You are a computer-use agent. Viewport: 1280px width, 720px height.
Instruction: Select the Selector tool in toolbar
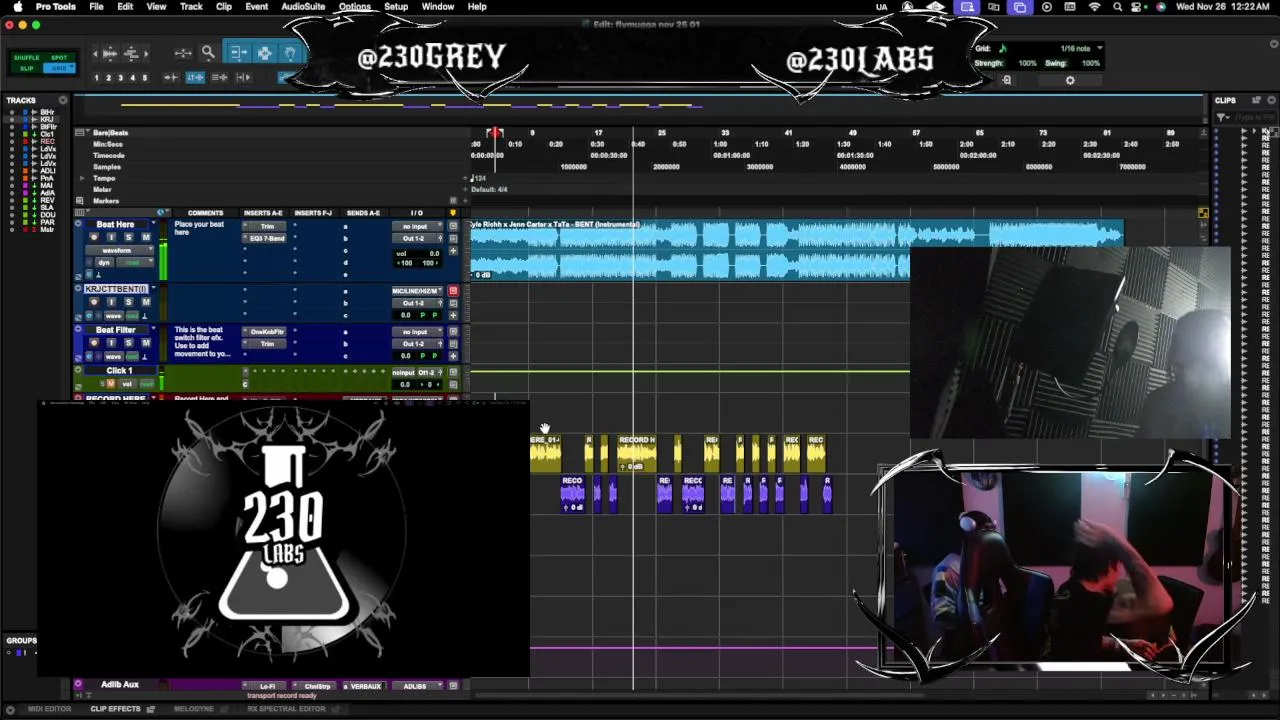click(x=264, y=53)
